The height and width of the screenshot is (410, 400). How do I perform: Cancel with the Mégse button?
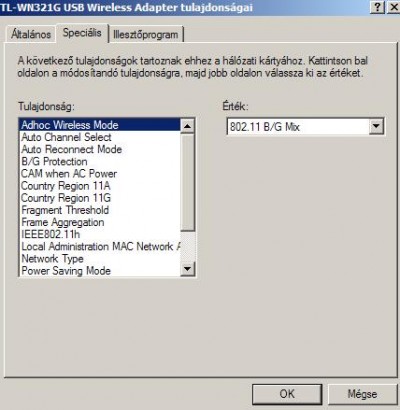pyautogui.click(x=362, y=394)
